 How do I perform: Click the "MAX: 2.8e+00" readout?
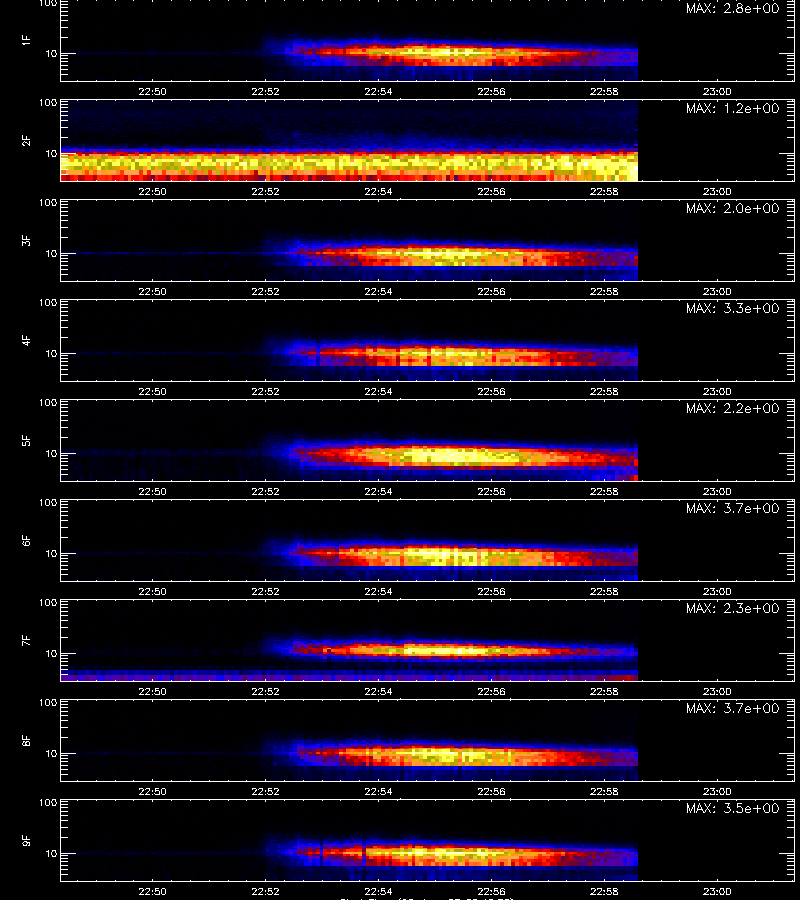point(732,9)
